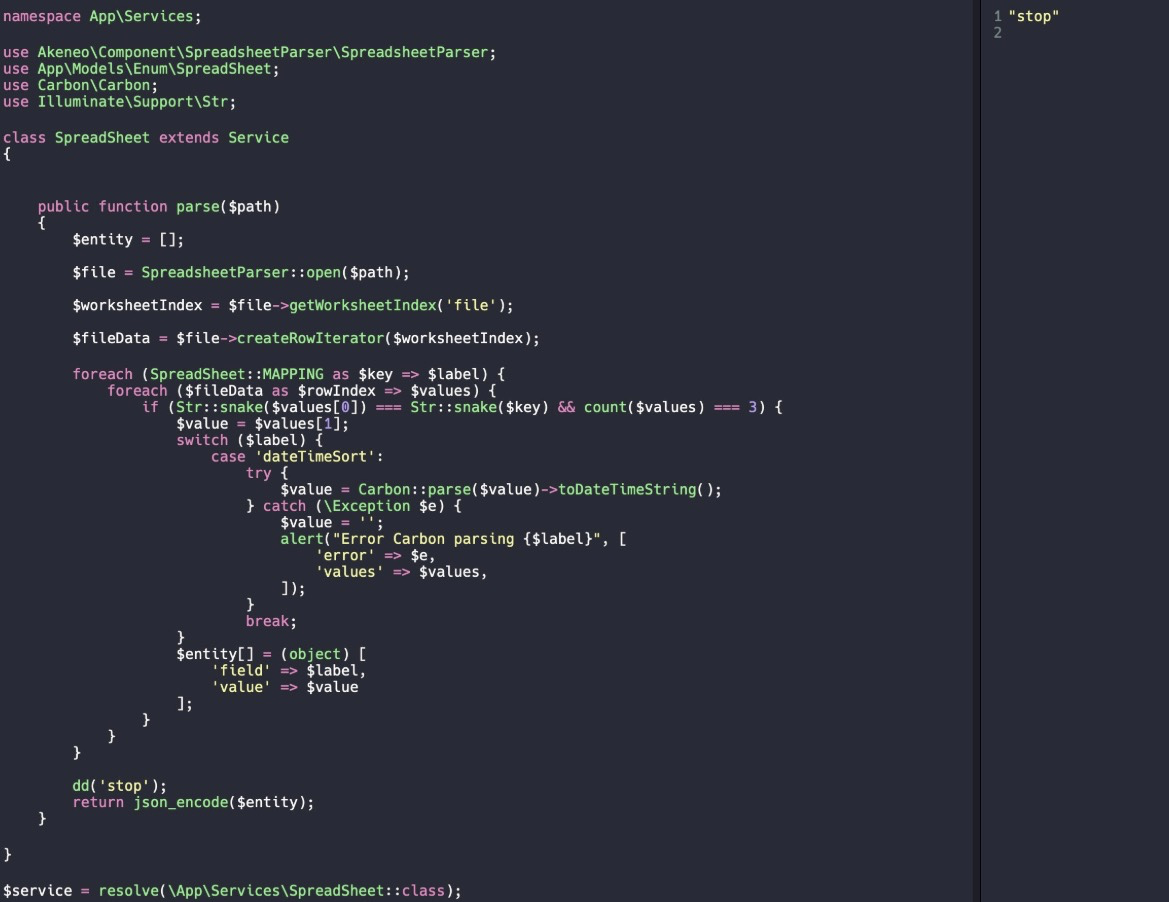Click the dd('stop') debug call
This screenshot has height=902, width=1169.
119,786
